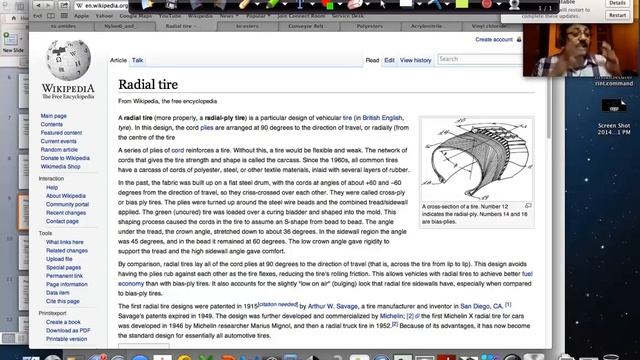Select the cursor pointer tool

(x=382, y=4)
